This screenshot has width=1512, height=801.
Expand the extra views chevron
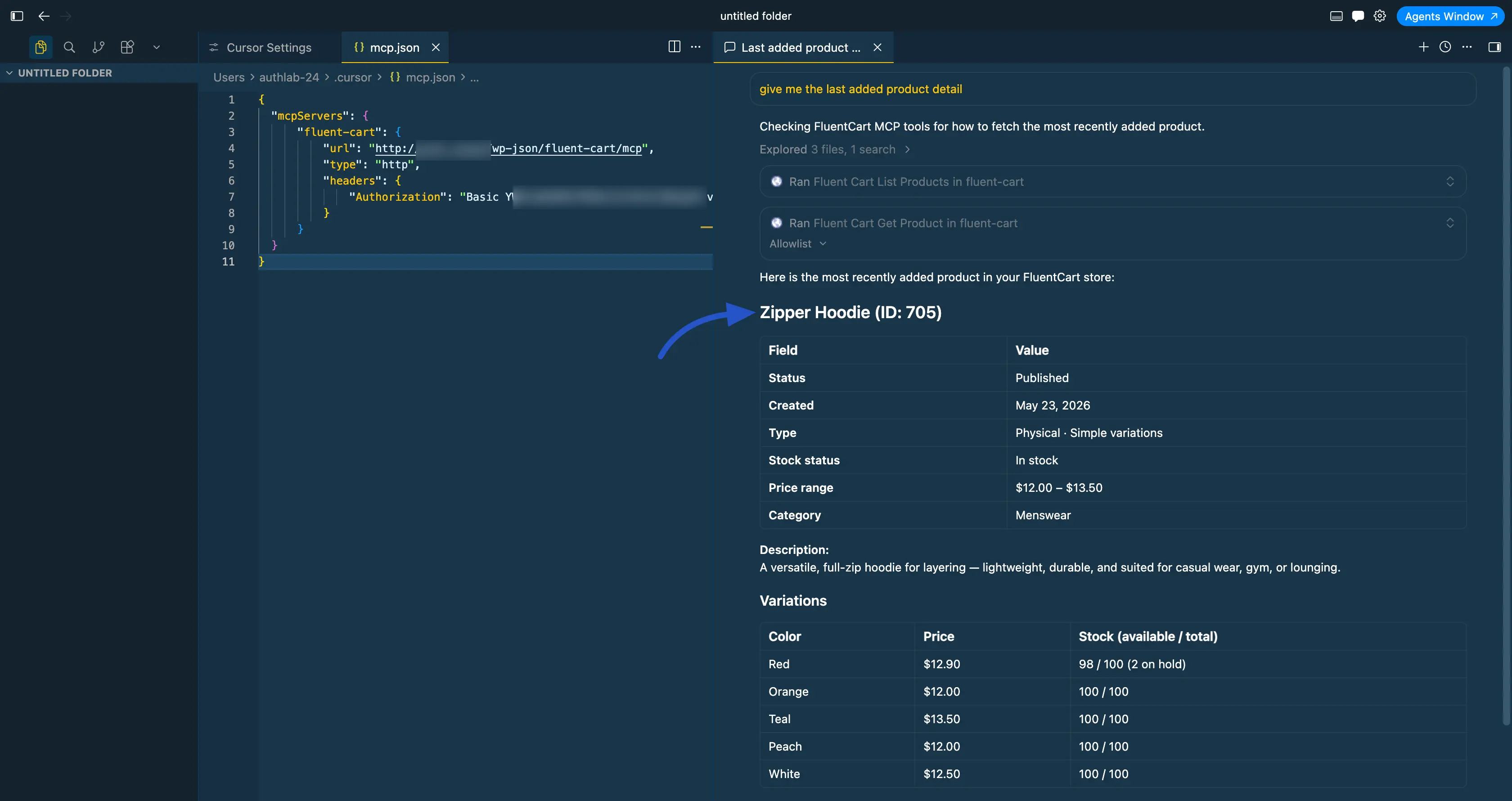point(156,47)
